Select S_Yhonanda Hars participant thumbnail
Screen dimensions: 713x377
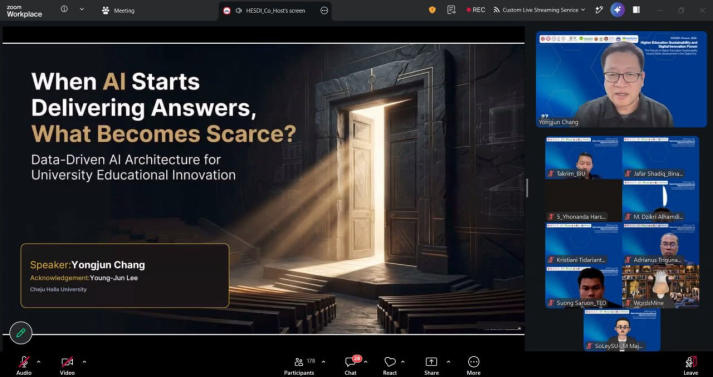tap(584, 201)
